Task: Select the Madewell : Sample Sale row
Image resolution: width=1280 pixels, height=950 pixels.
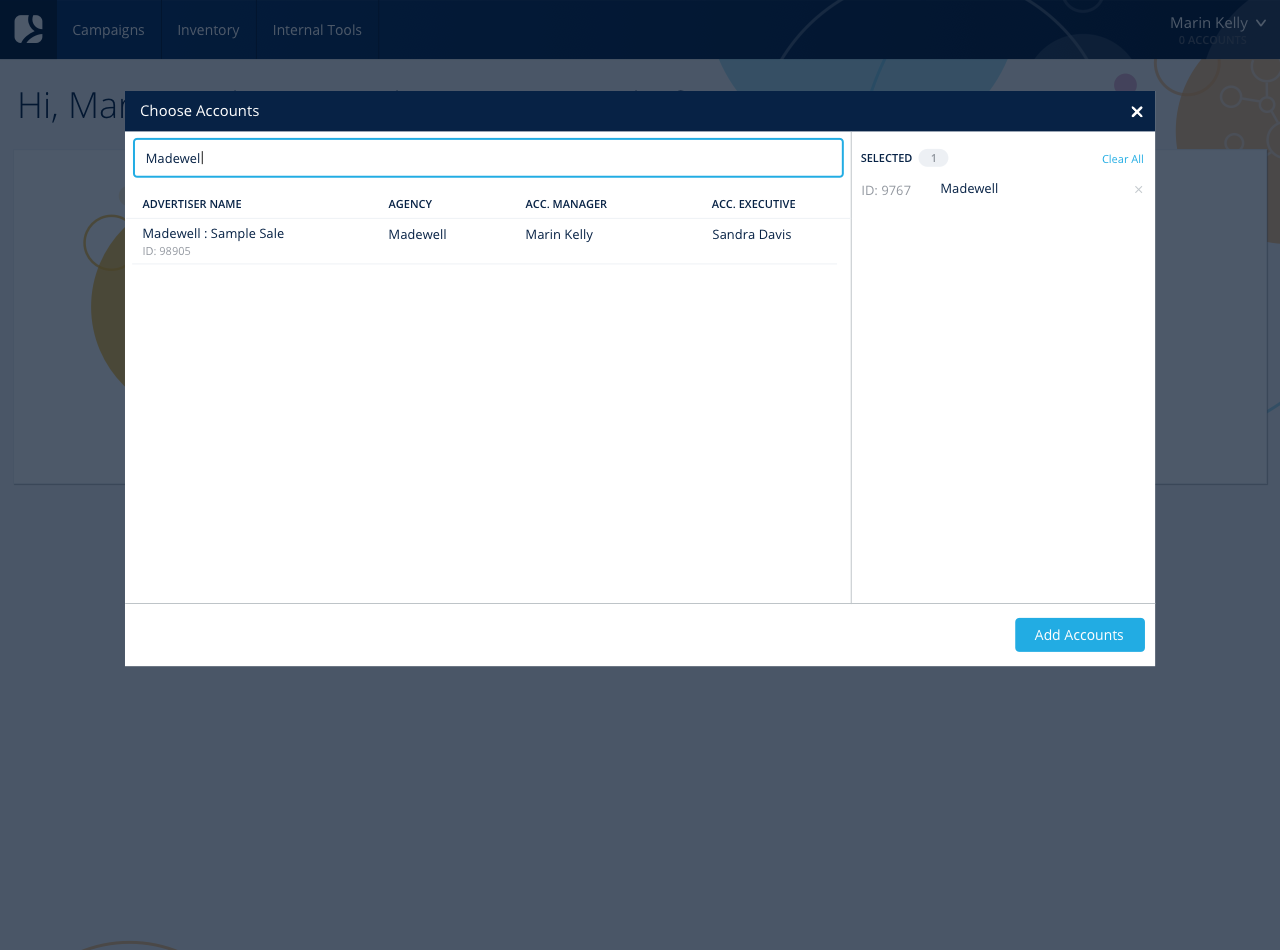Action: [485, 241]
